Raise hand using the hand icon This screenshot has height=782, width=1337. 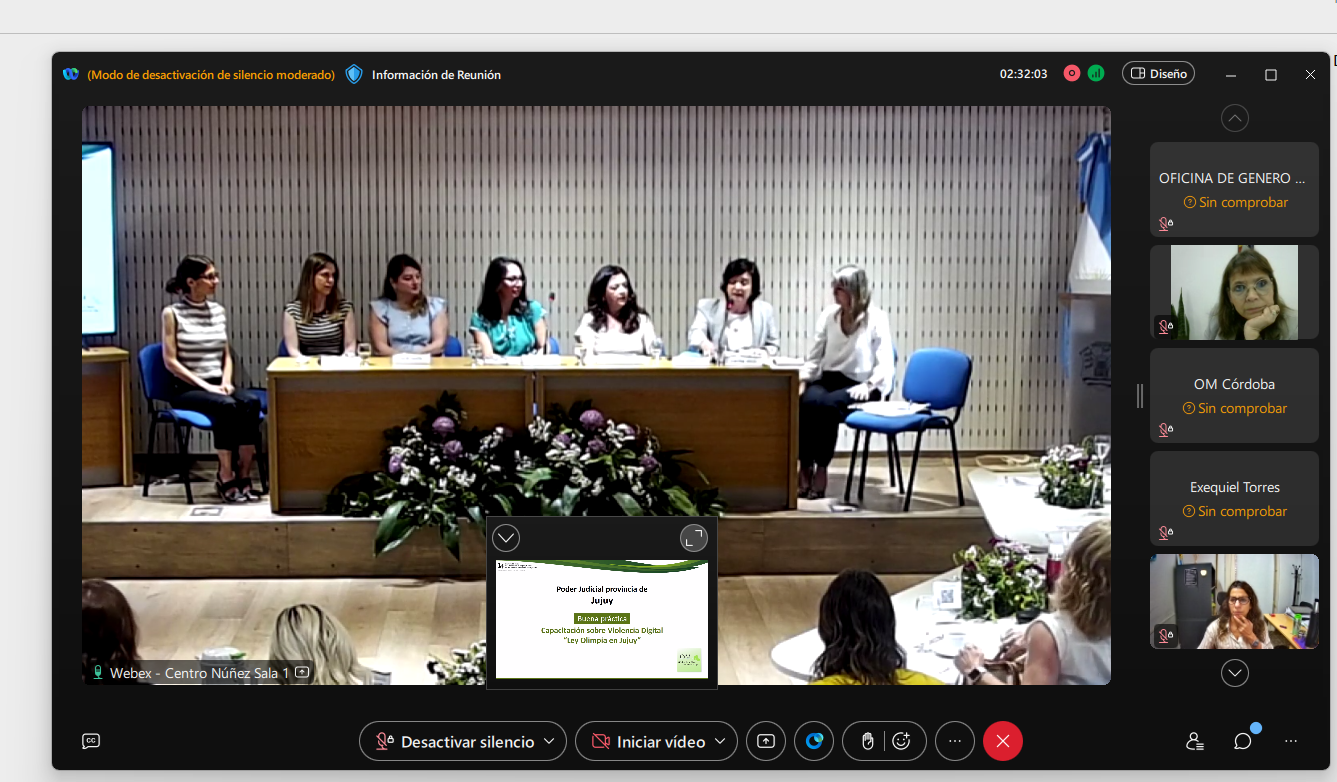pyautogui.click(x=867, y=741)
